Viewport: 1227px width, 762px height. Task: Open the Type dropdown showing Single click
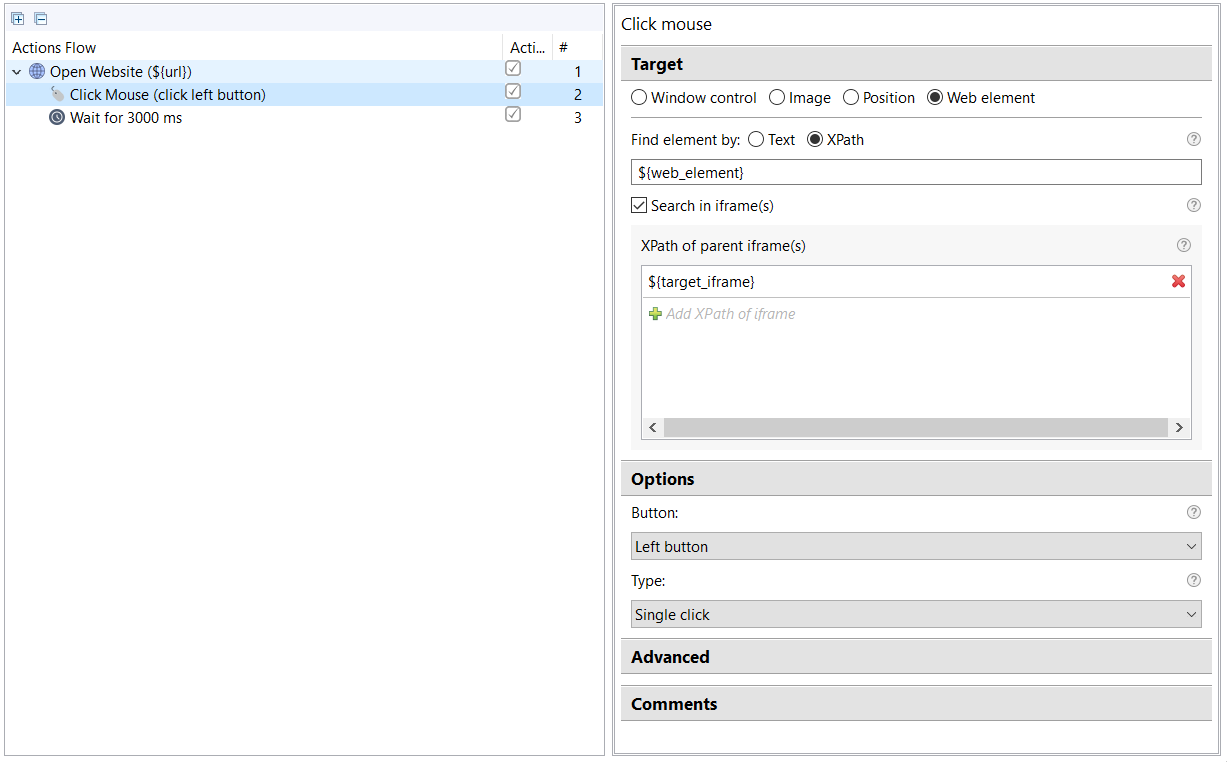[x=916, y=614]
